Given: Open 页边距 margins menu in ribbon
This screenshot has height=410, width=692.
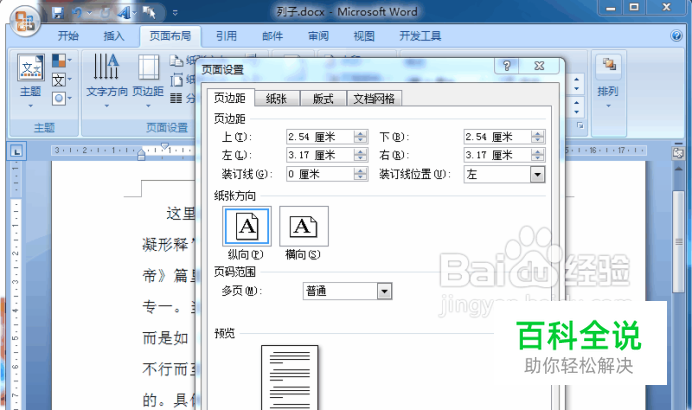Looking at the screenshot, I should pyautogui.click(x=148, y=81).
